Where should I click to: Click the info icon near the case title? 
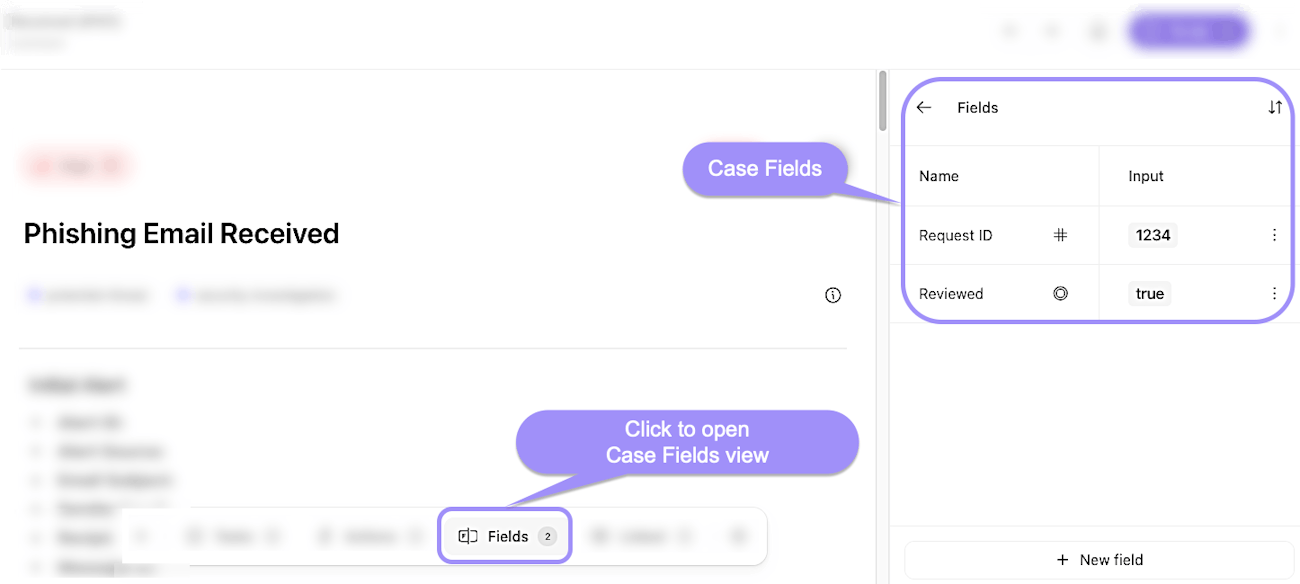tap(833, 295)
